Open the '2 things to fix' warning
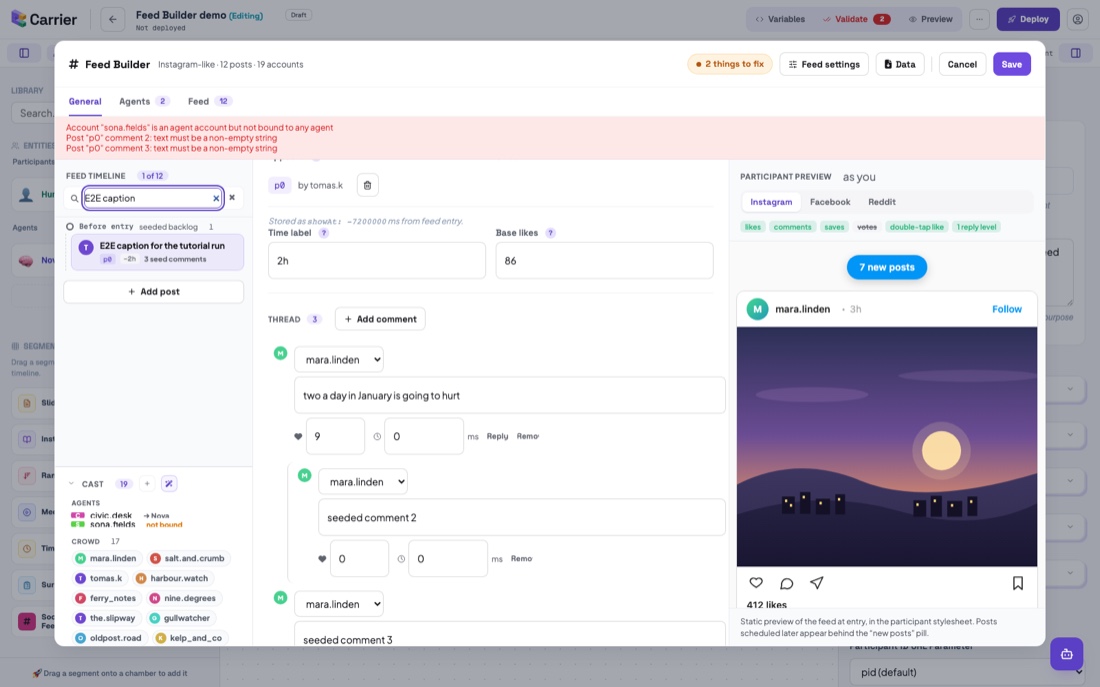1100x687 pixels. (730, 64)
